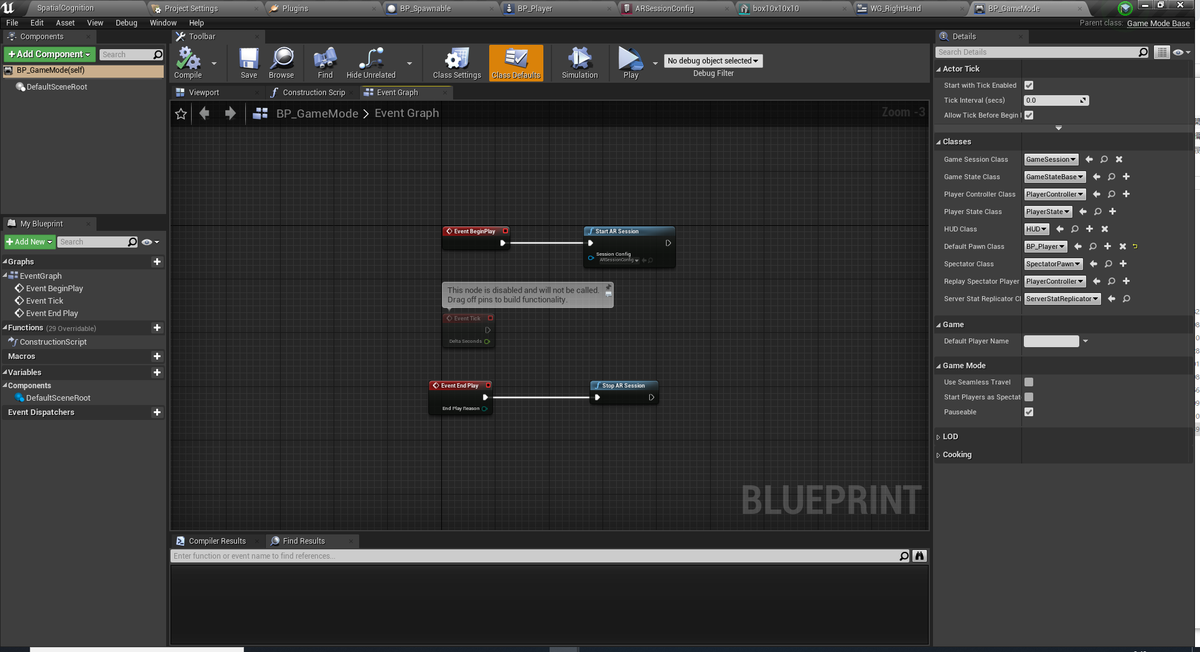Start Simulation from the toolbar

(579, 61)
